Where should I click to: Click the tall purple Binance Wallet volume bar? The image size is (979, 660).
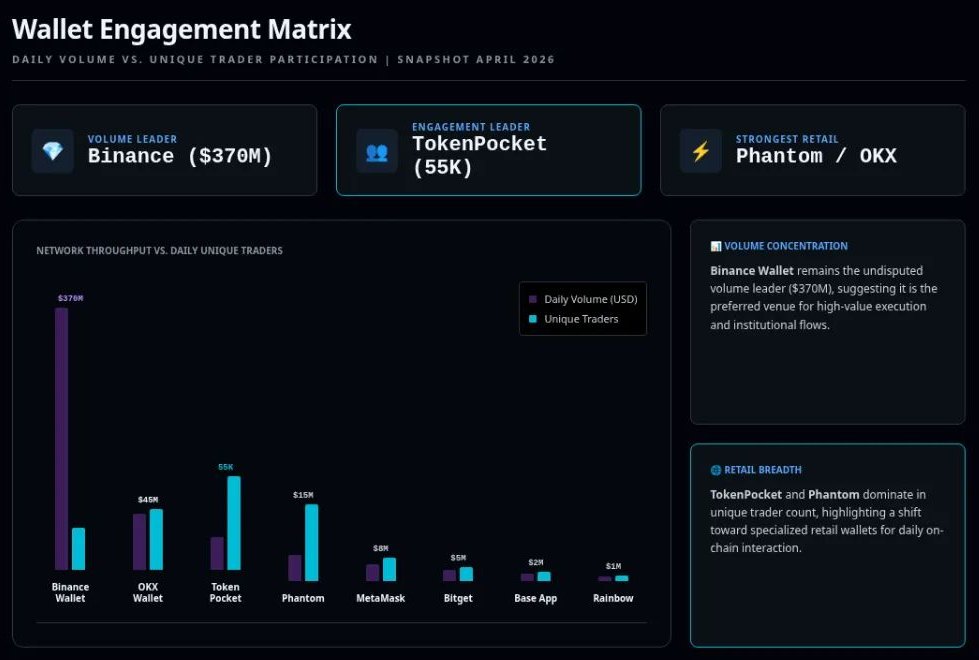[61, 438]
